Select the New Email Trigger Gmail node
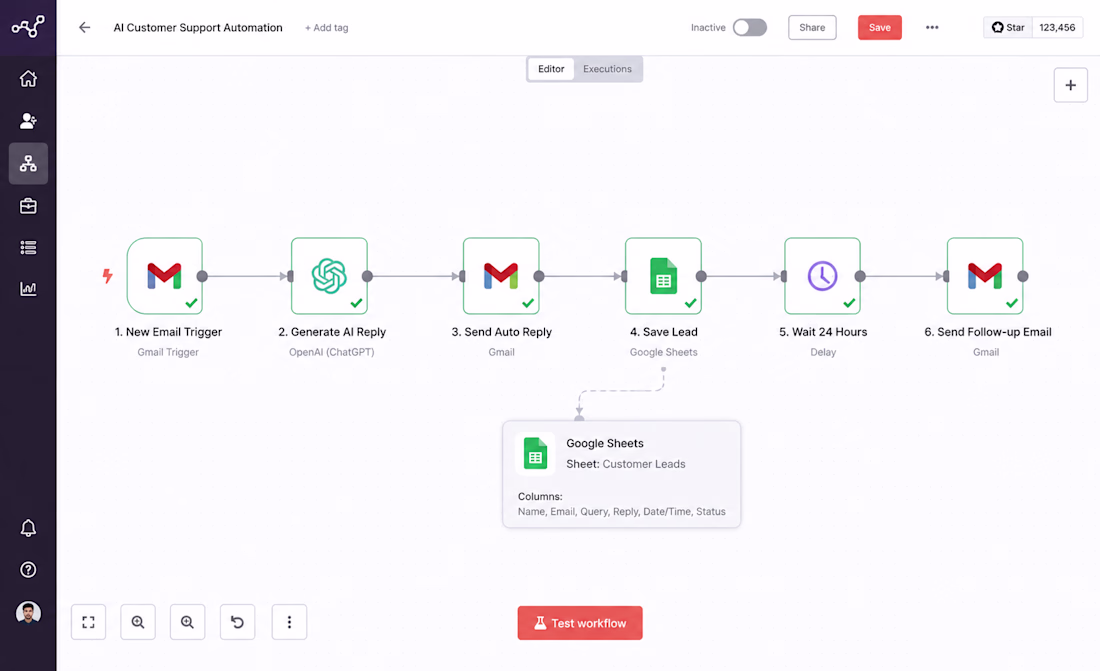Viewport: 1100px width, 671px height. pos(165,276)
